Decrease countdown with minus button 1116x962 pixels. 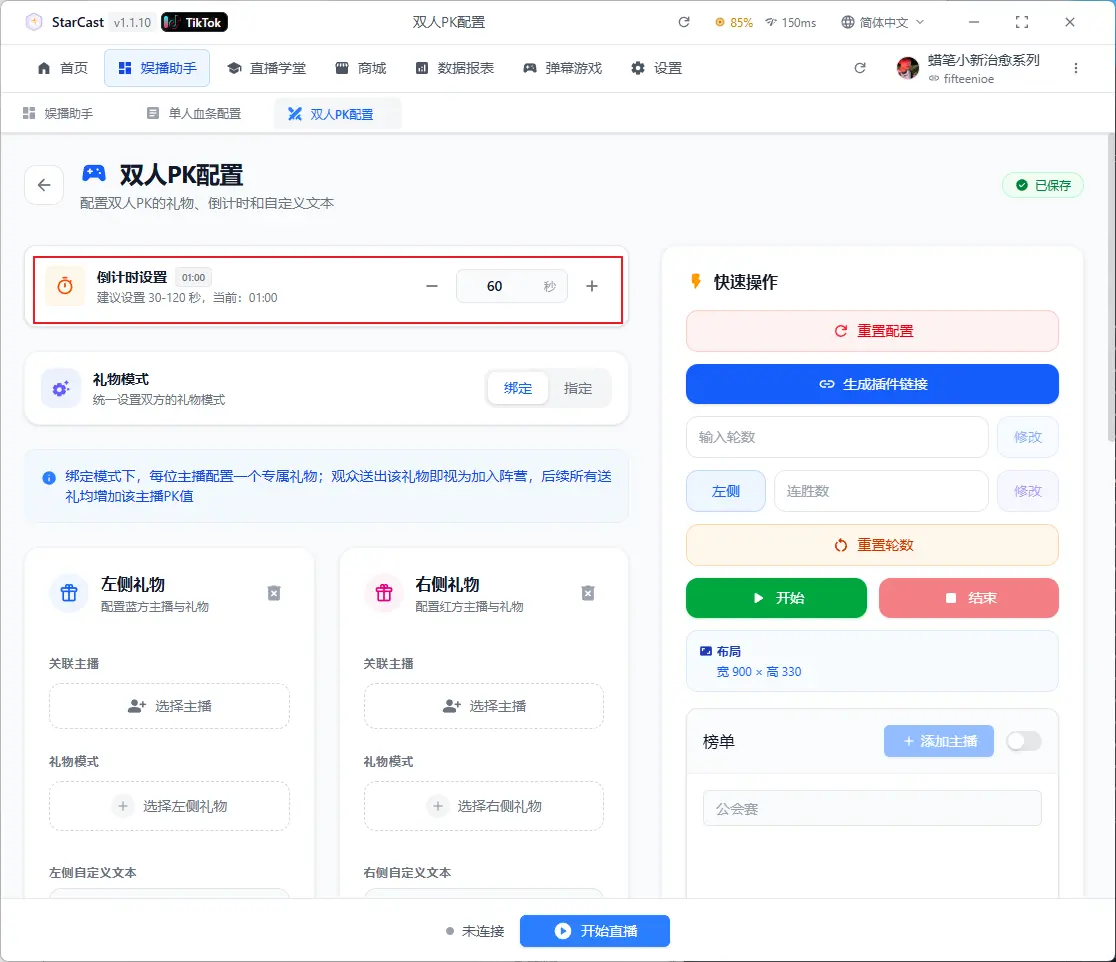coord(432,286)
